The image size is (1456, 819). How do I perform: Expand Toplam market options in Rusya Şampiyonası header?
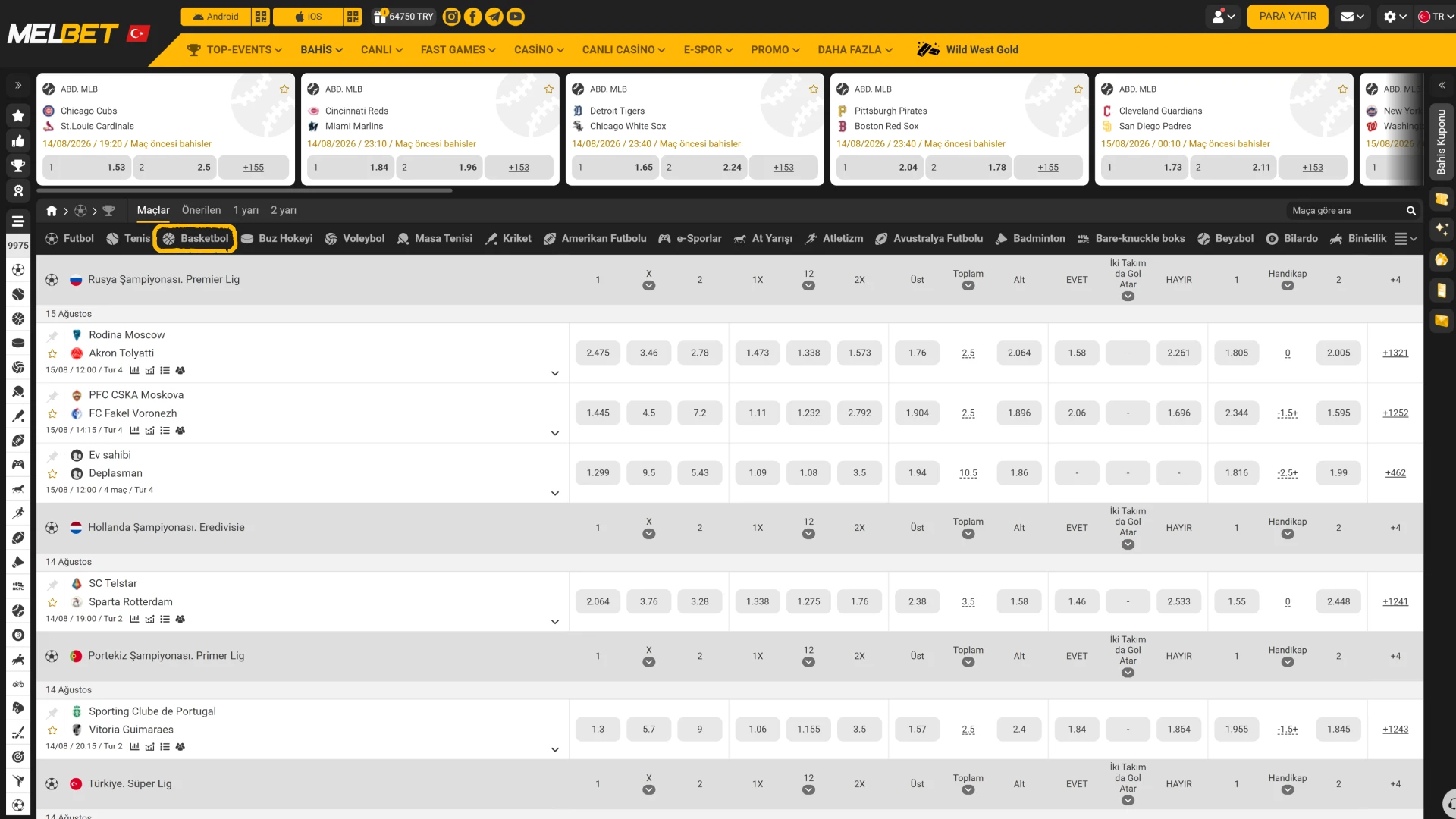click(x=968, y=287)
